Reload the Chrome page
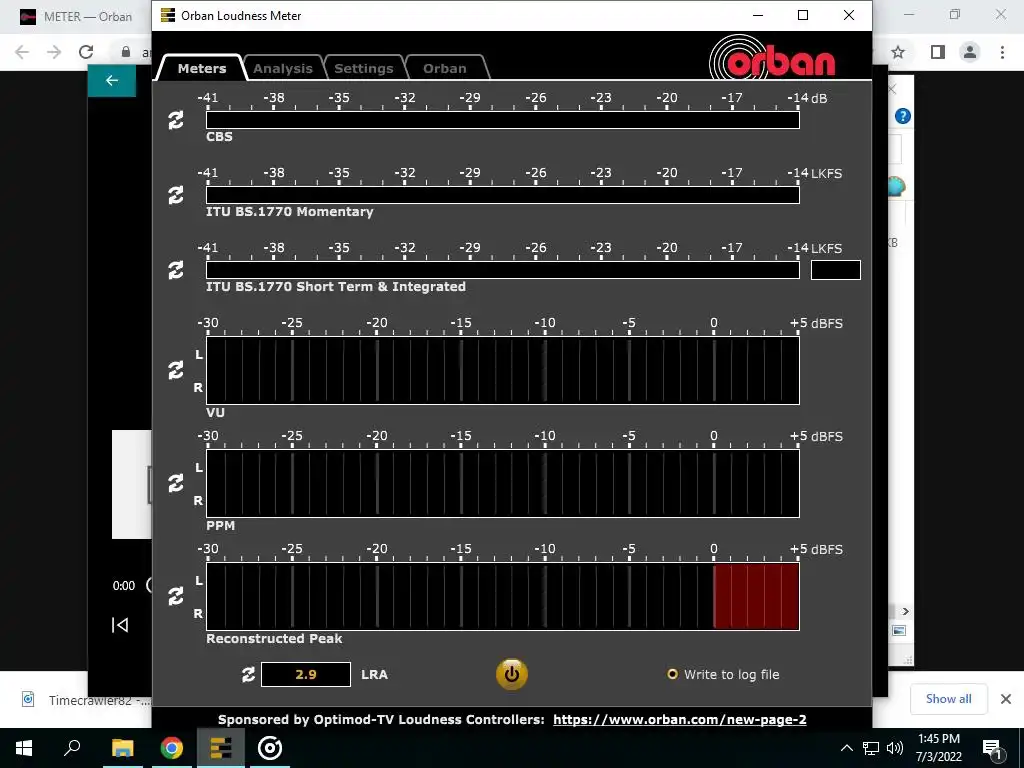This screenshot has height=768, width=1024. click(86, 52)
